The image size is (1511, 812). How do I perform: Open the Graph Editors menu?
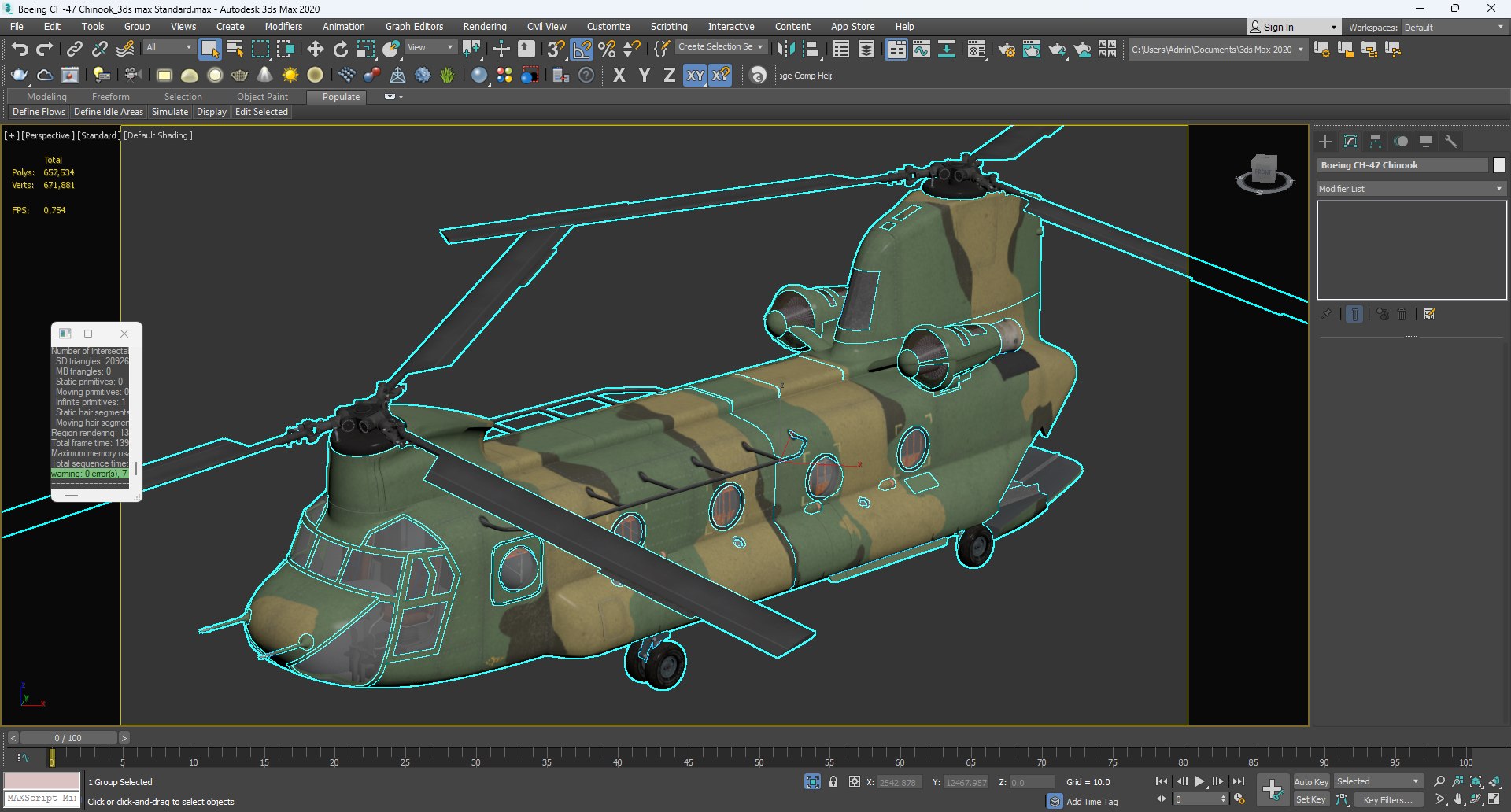414,27
